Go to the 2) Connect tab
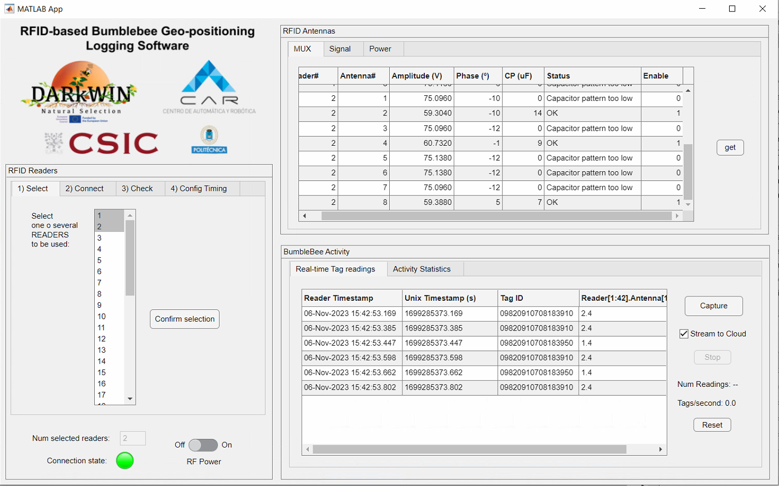The height and width of the screenshot is (486, 779). tap(84, 188)
